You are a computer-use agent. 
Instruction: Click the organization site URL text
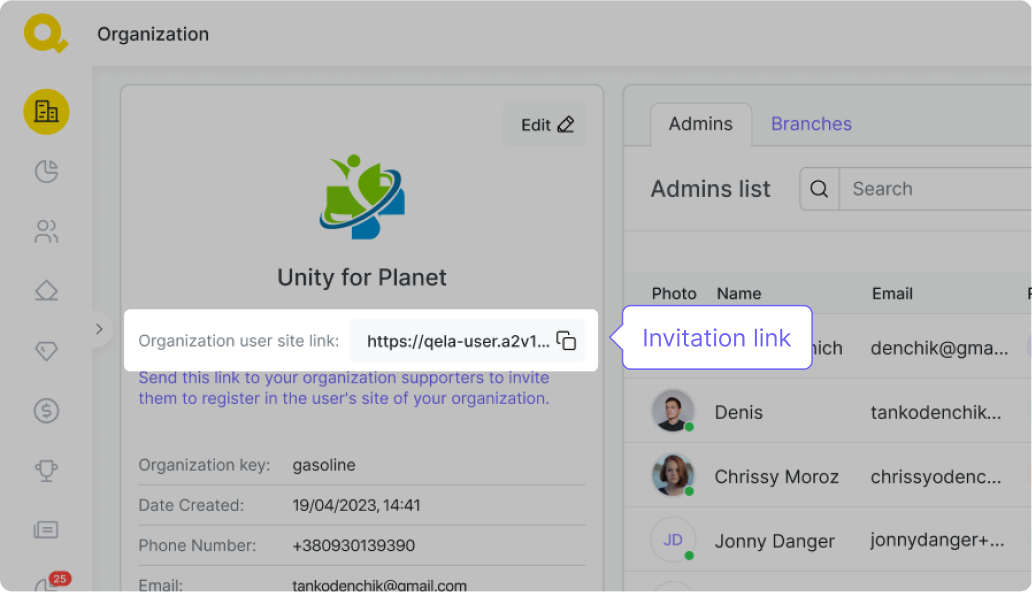[x=457, y=341]
